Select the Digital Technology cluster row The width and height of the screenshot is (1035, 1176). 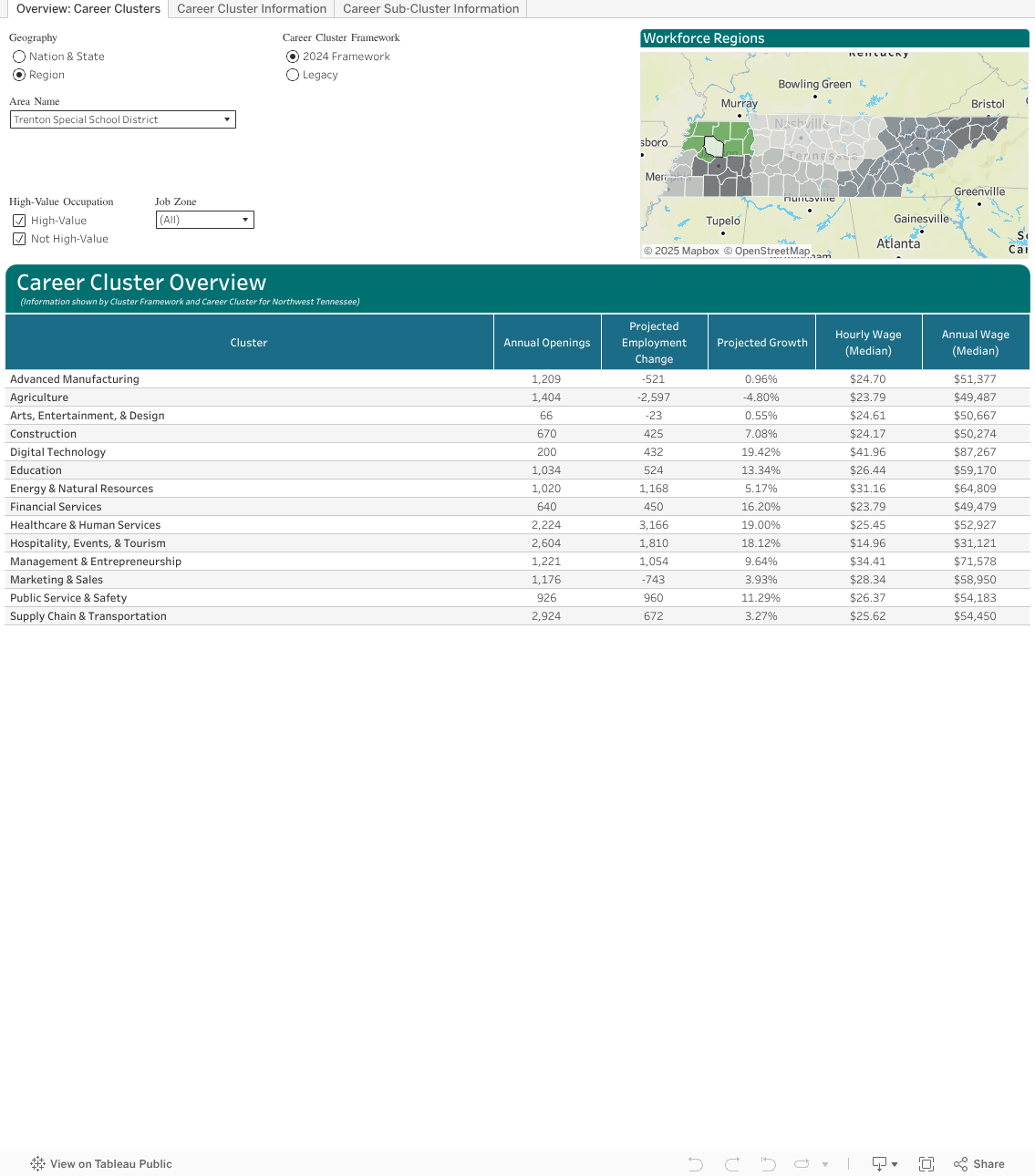517,452
